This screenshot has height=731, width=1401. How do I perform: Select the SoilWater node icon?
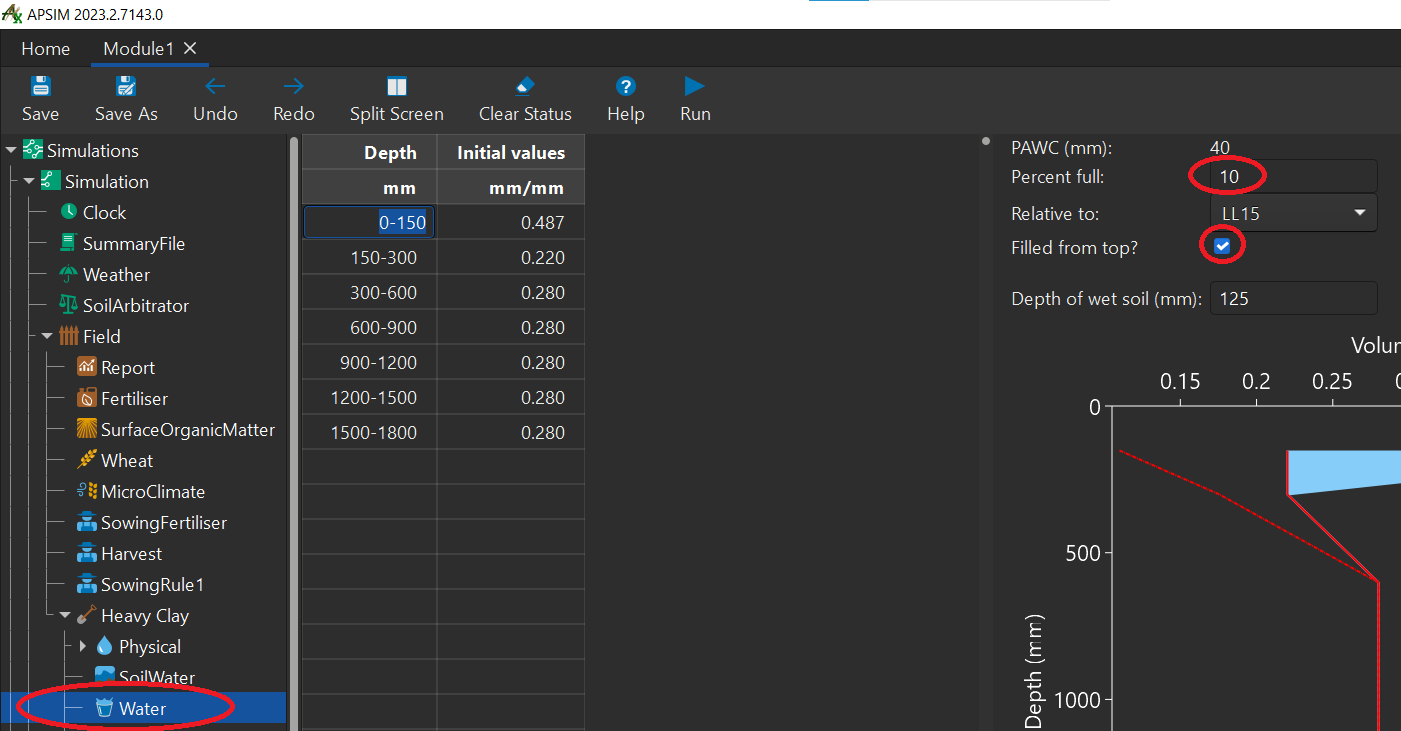[x=104, y=674]
